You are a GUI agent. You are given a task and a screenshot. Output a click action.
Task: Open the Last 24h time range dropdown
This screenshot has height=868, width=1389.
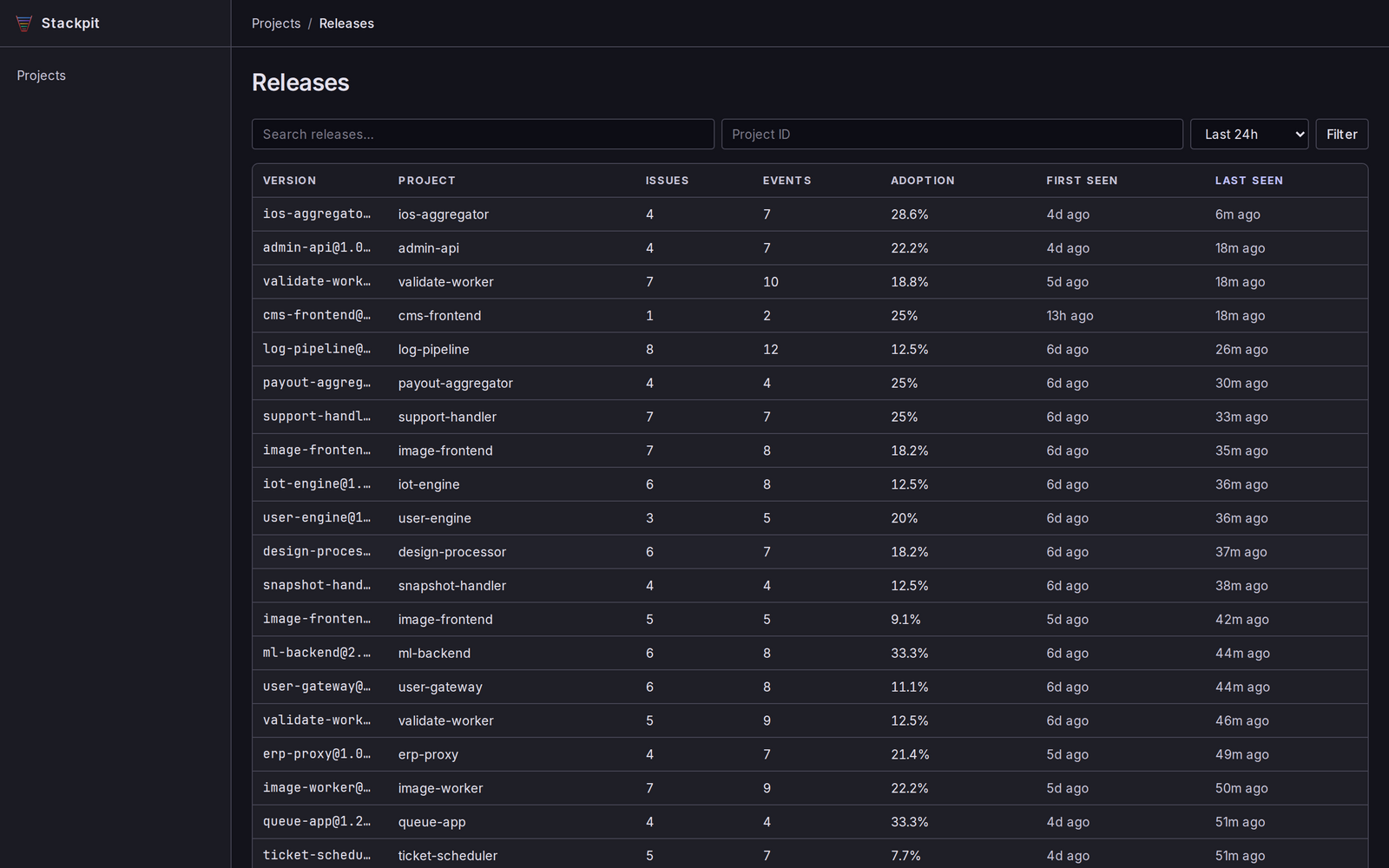coord(1249,135)
